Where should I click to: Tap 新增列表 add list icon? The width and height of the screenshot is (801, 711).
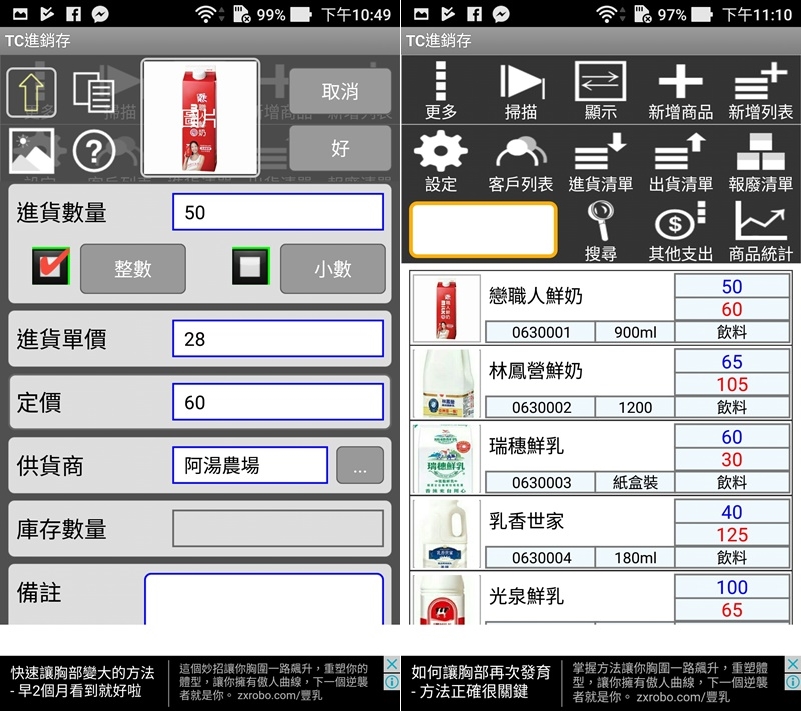point(760,91)
